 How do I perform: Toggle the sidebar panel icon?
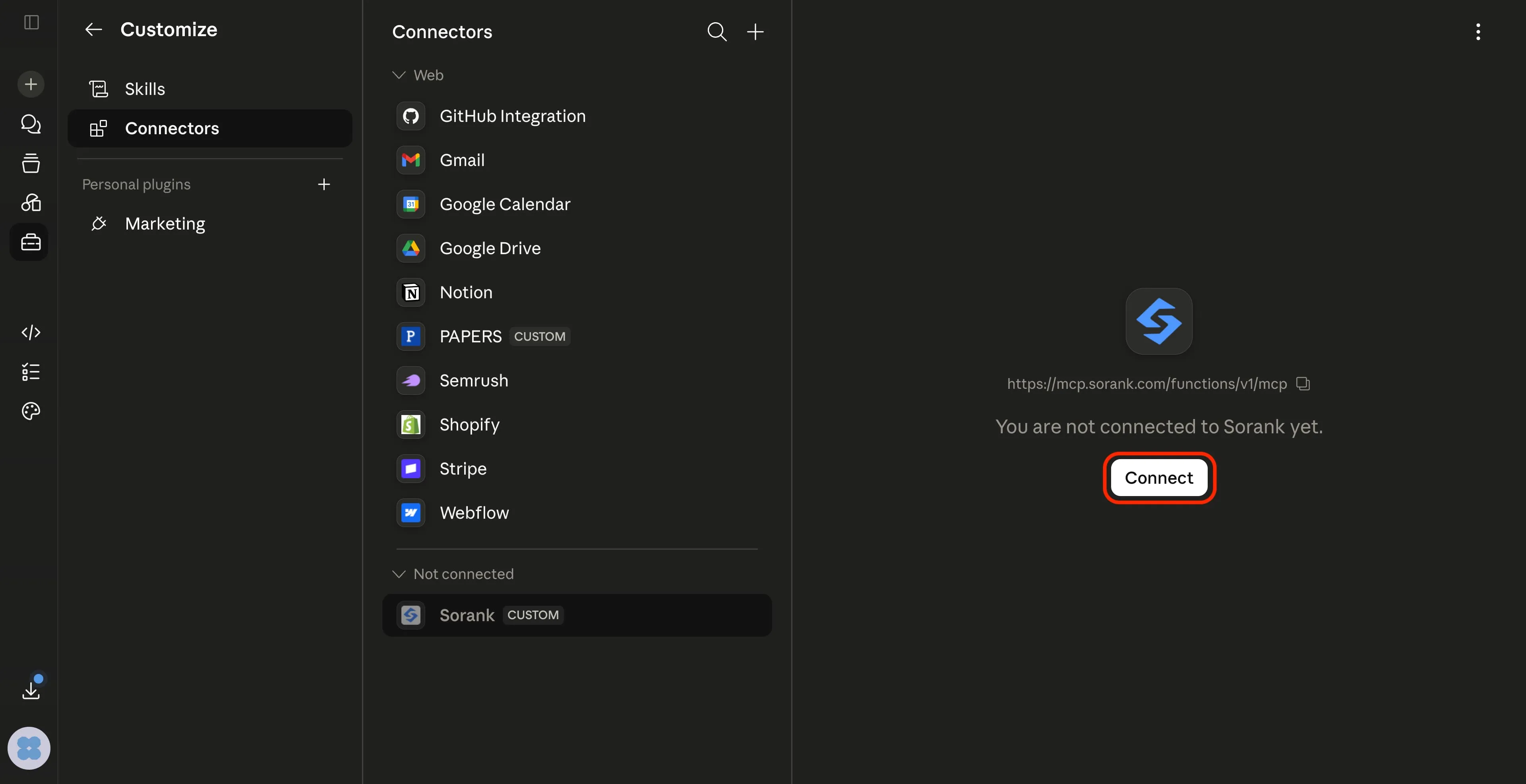click(x=31, y=23)
